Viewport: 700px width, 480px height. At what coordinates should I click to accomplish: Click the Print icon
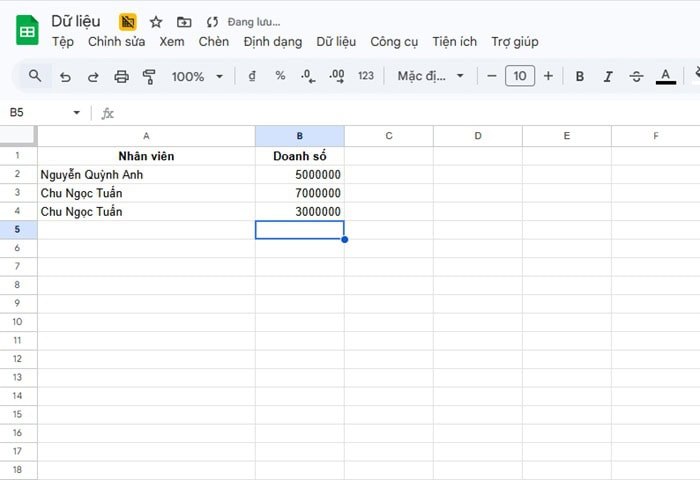[x=122, y=76]
